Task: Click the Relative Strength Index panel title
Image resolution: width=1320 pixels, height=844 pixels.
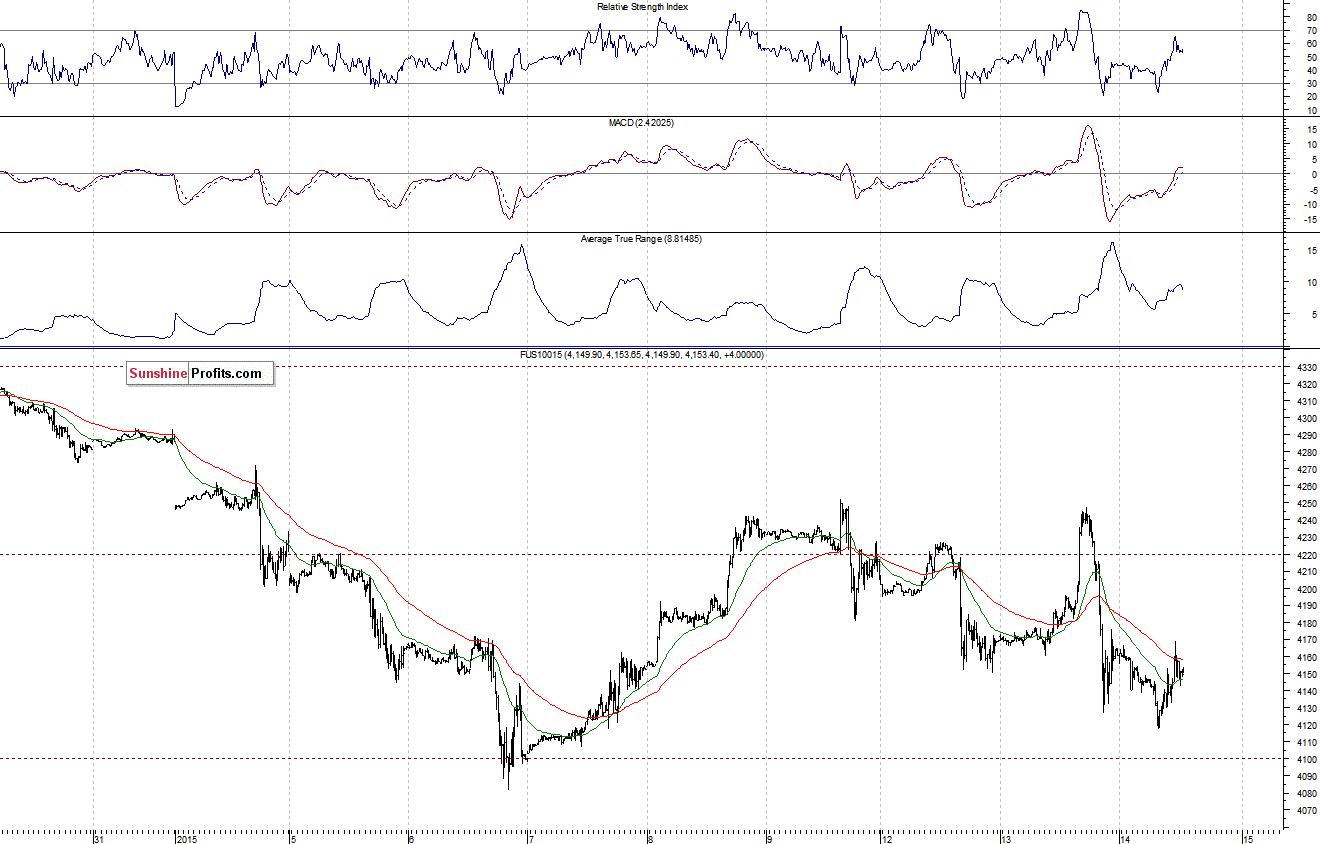Action: pyautogui.click(x=642, y=7)
